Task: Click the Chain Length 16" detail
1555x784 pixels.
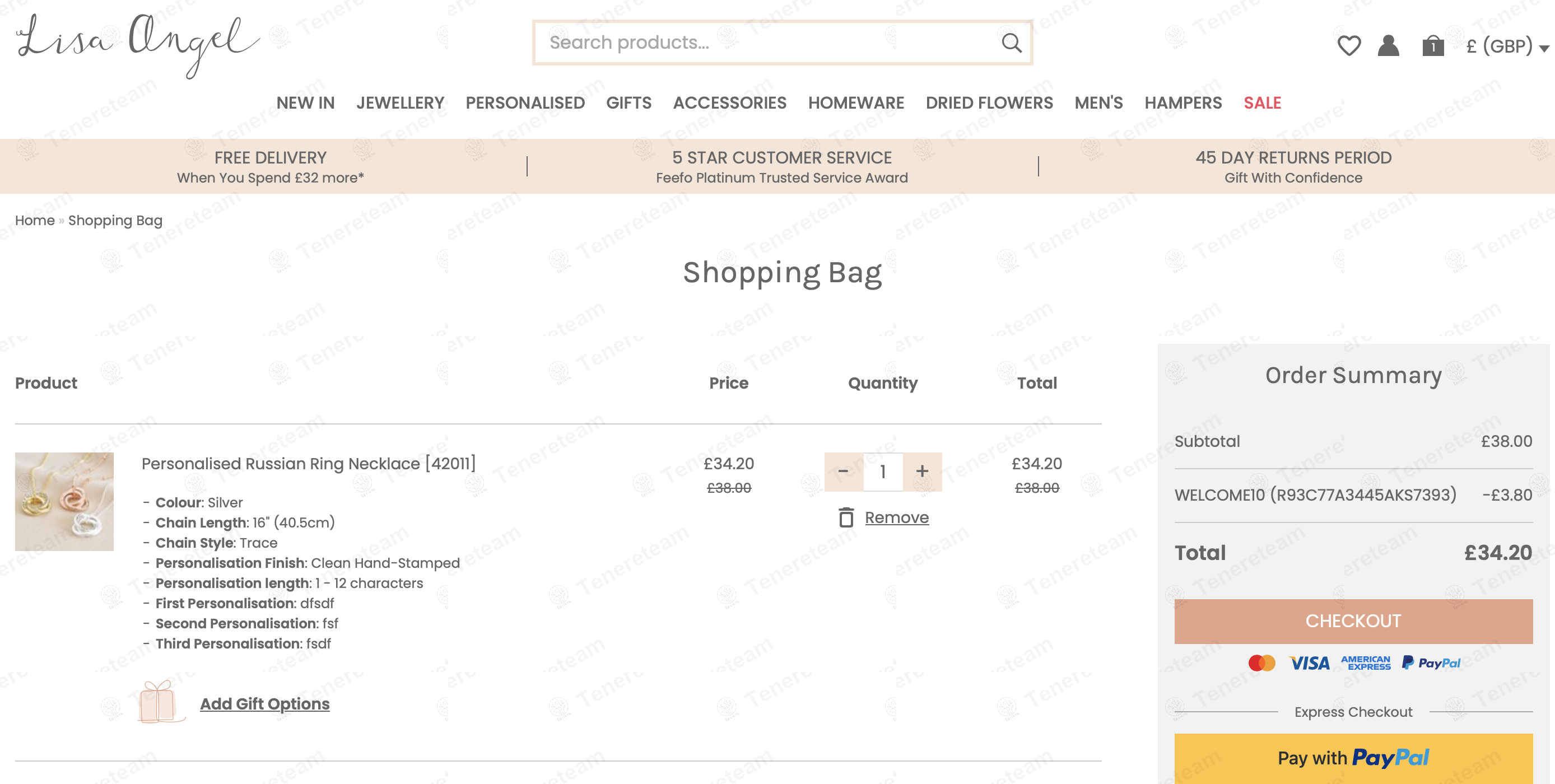Action: click(x=245, y=522)
